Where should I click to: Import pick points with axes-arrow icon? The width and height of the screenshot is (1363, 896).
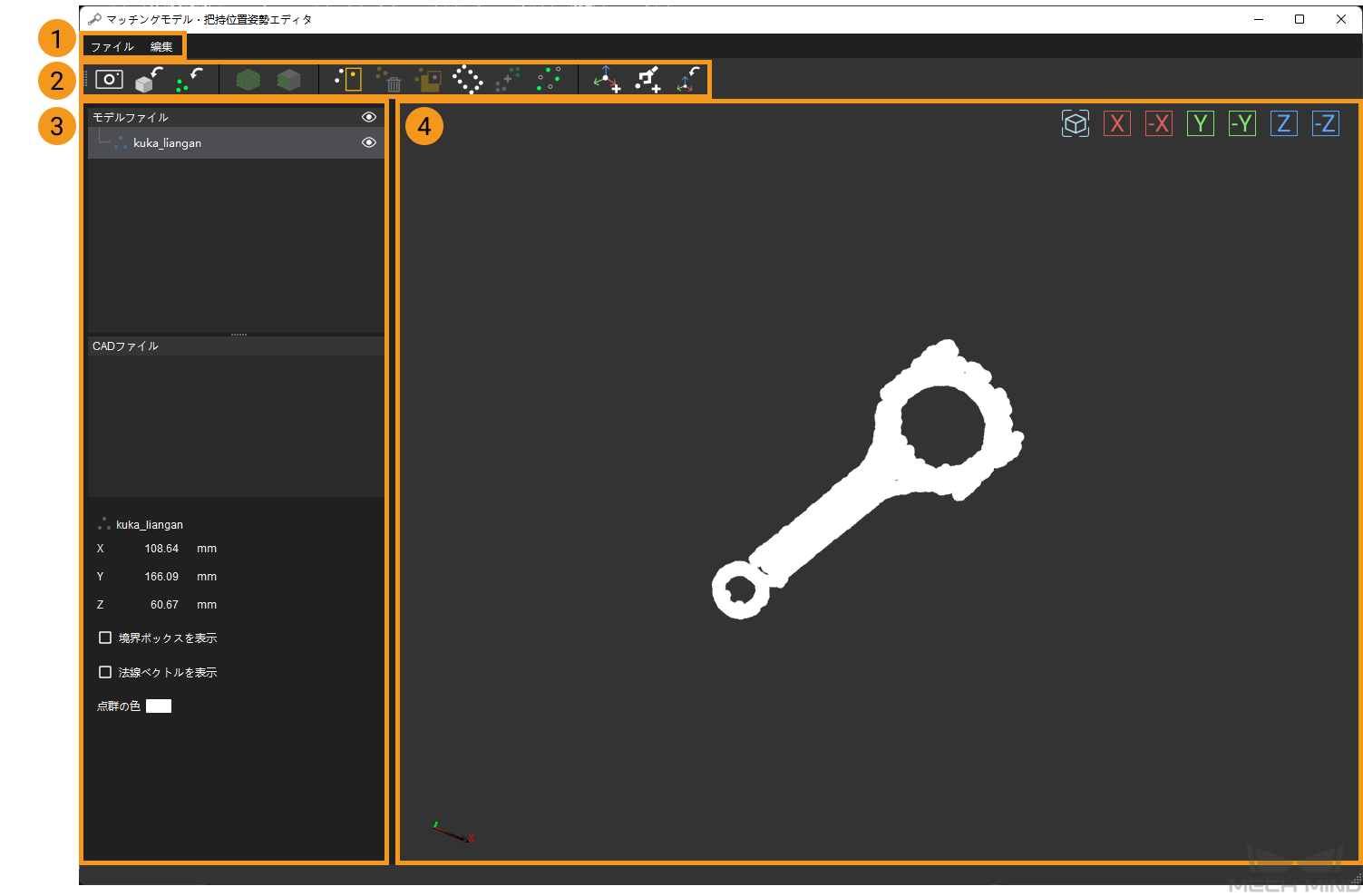tap(688, 80)
